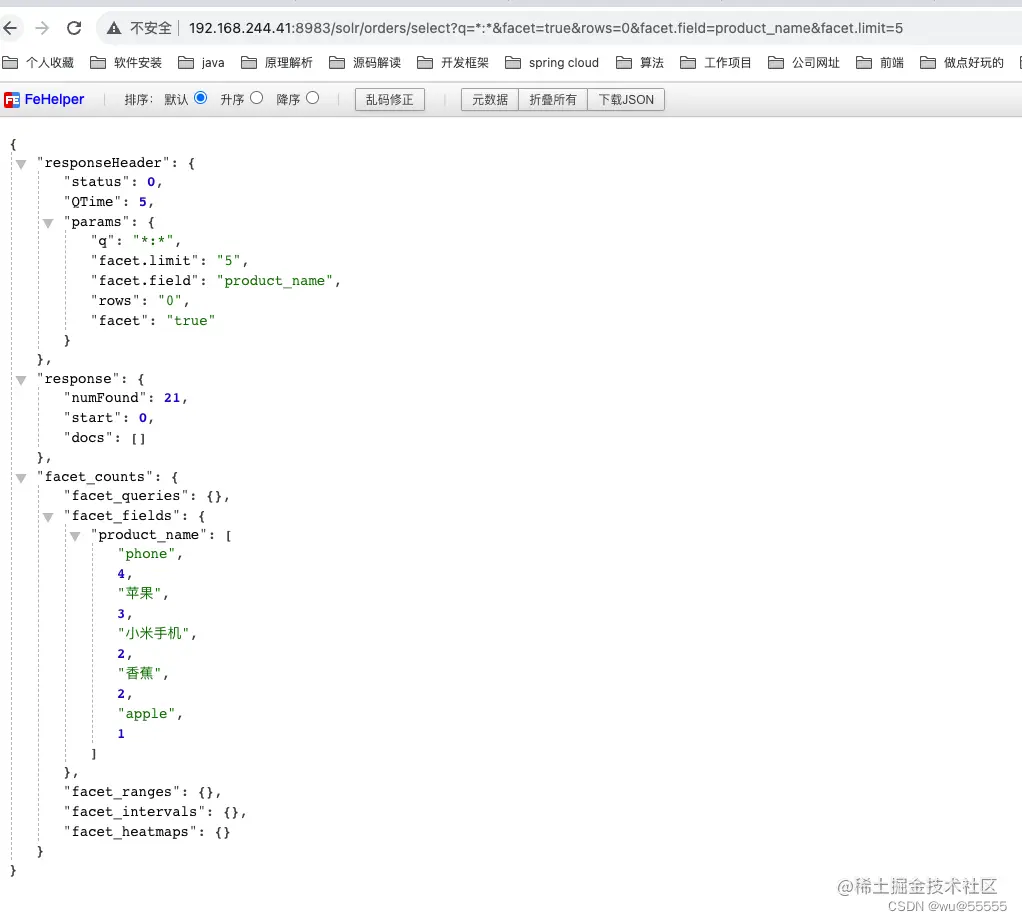This screenshot has width=1022, height=921.
Task: Select the 升序 ascending sort radio
Action: coord(257,98)
